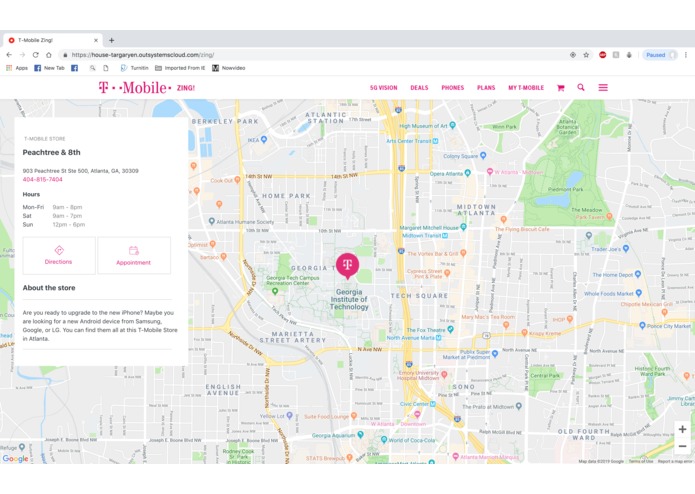Click the Peachtree & 8th store title
This screenshot has height=494, width=695.
coord(51,152)
